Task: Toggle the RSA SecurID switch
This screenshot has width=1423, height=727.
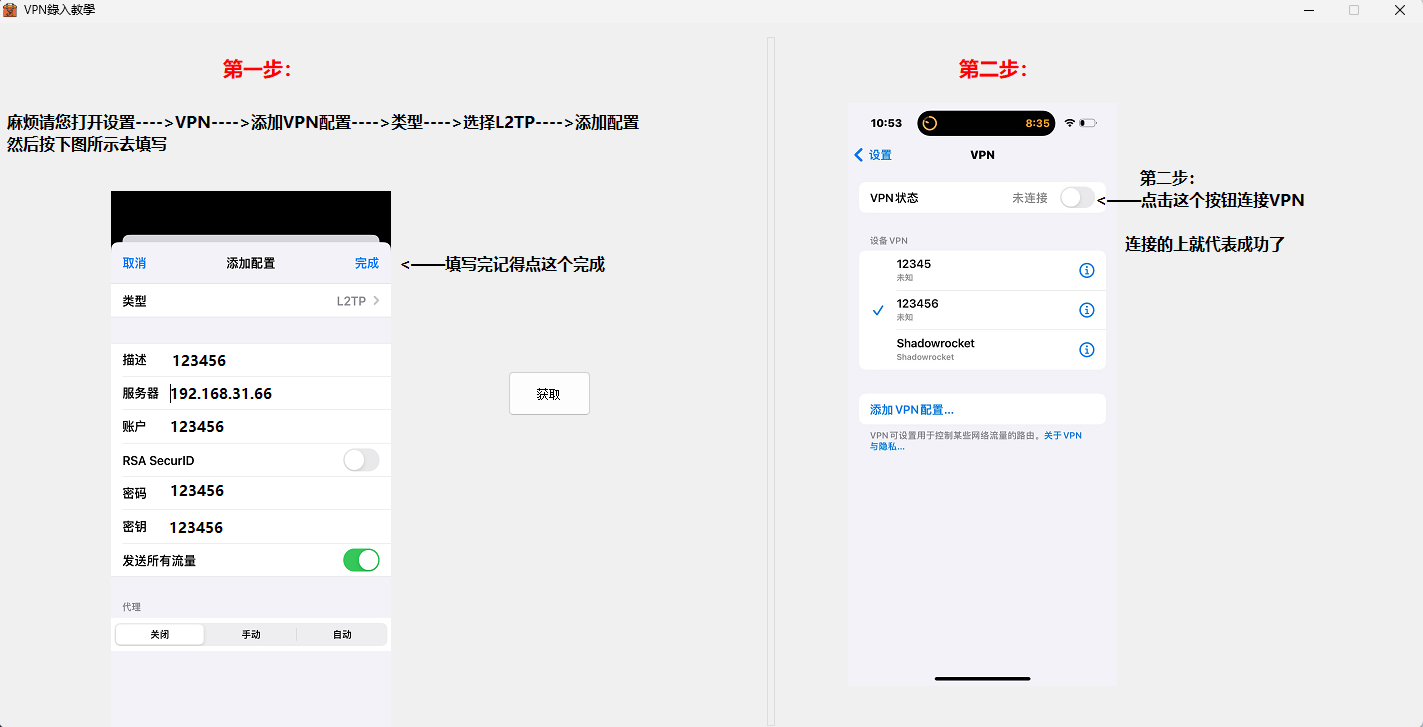Action: coord(361,460)
